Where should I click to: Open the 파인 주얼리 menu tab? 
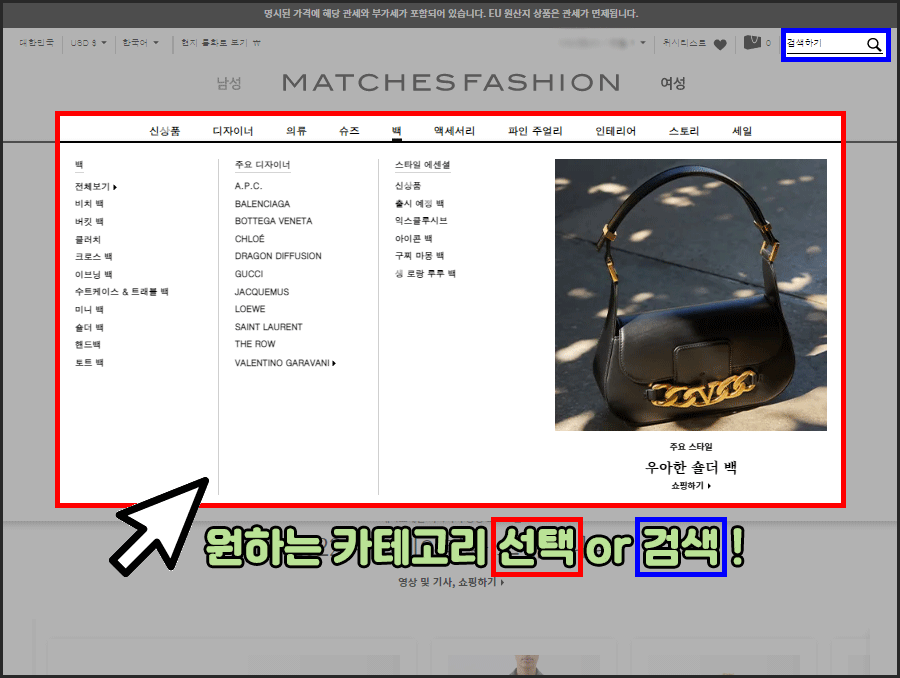point(535,131)
